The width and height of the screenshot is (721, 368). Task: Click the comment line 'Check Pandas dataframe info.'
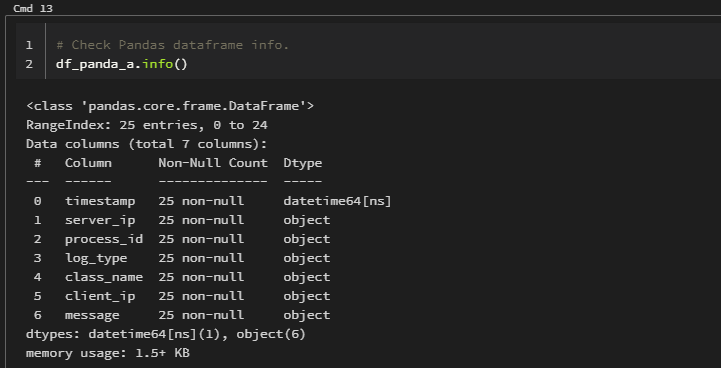pyautogui.click(x=172, y=45)
